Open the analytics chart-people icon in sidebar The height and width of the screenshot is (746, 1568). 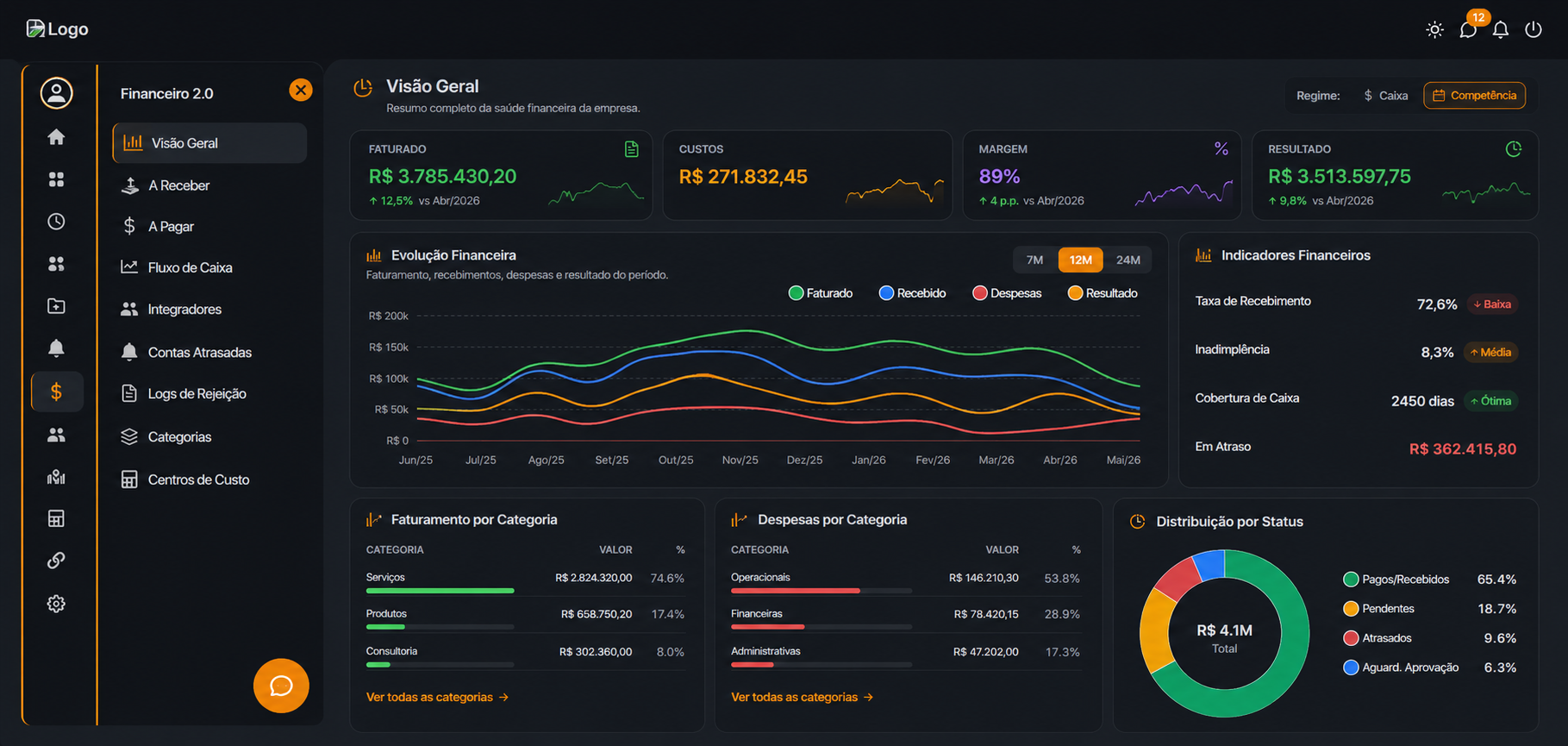56,477
